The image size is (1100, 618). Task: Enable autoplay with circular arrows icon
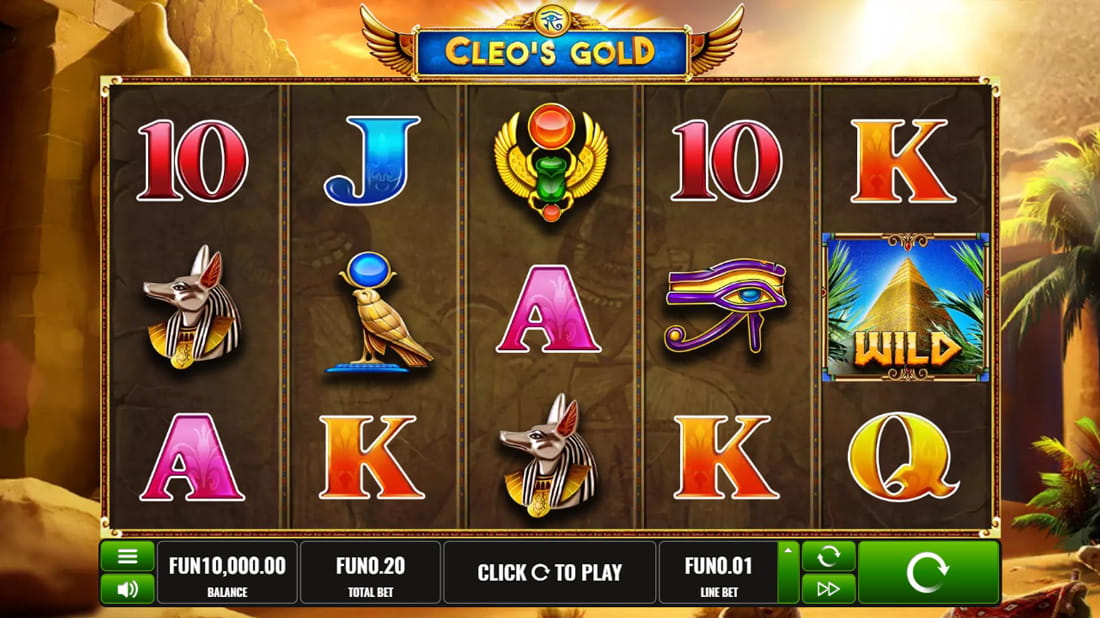829,556
